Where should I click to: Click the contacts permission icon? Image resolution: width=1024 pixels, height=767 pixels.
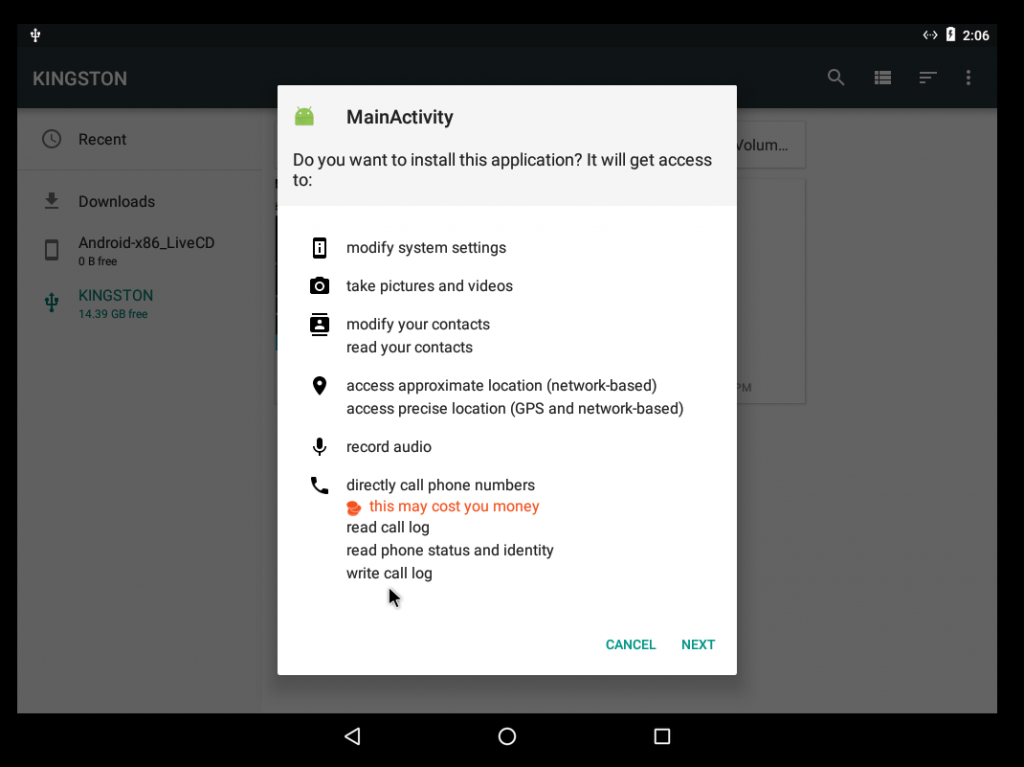click(319, 325)
